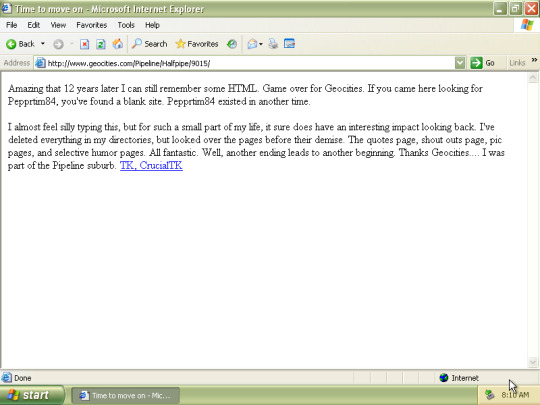
Task: Expand the address bar dropdown
Action: click(x=460, y=63)
